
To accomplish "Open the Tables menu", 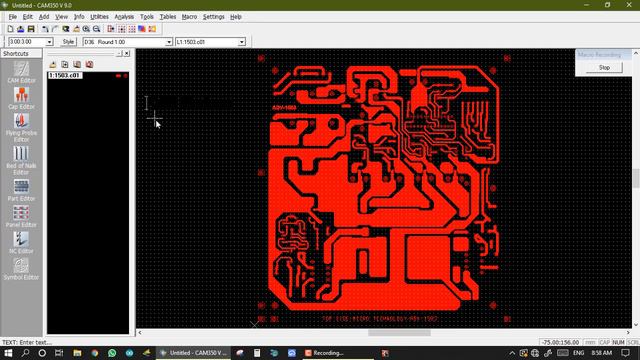I will click(167, 17).
